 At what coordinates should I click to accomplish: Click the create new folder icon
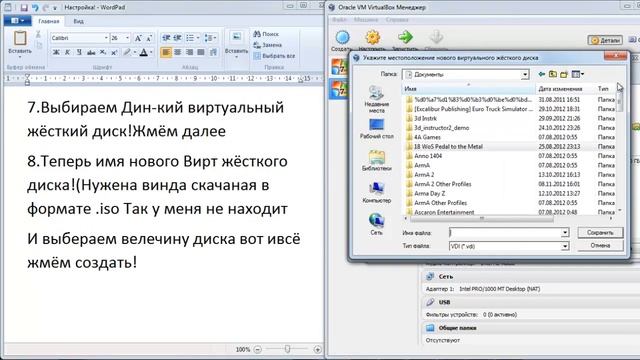click(x=564, y=74)
